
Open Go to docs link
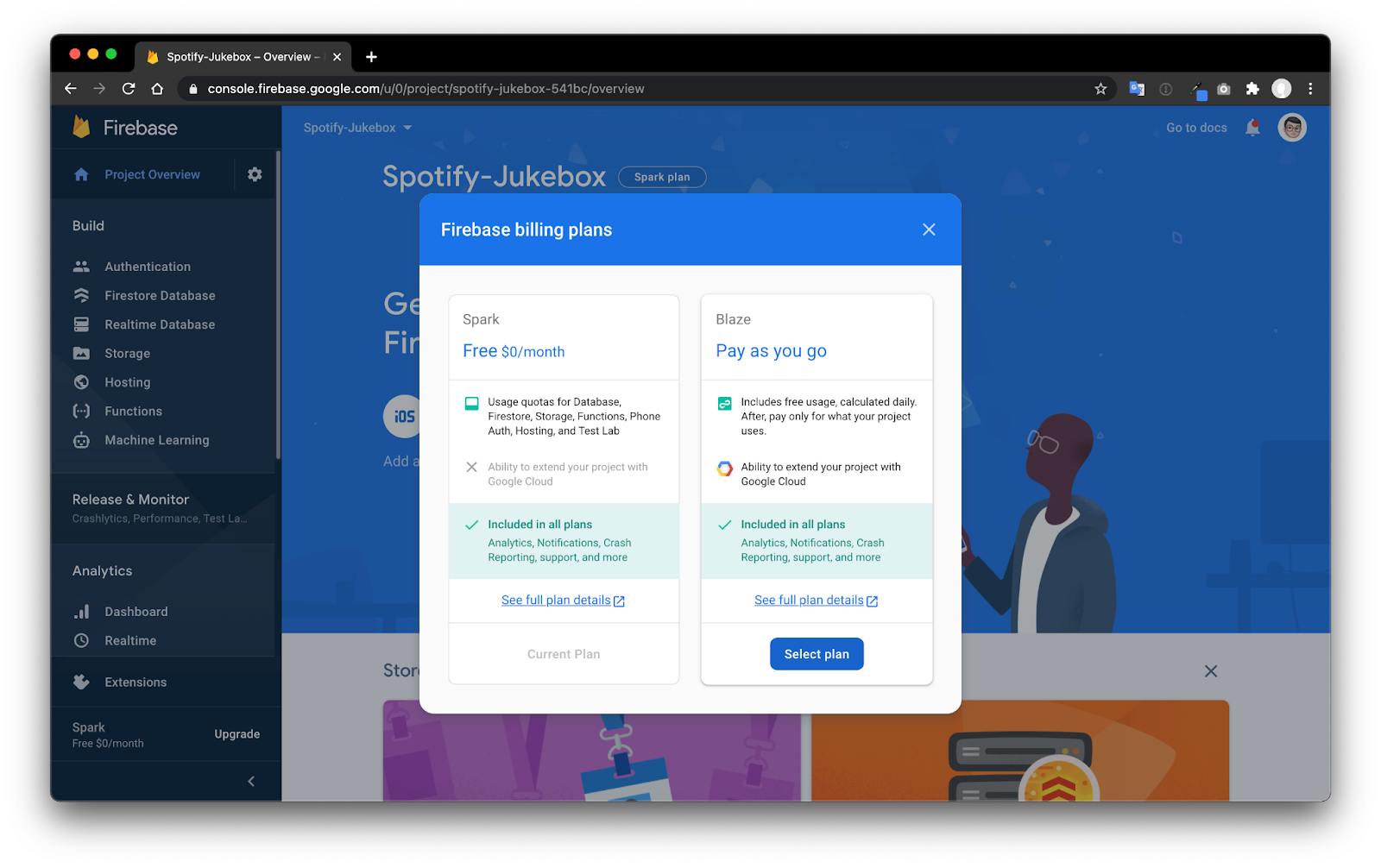pyautogui.click(x=1196, y=128)
